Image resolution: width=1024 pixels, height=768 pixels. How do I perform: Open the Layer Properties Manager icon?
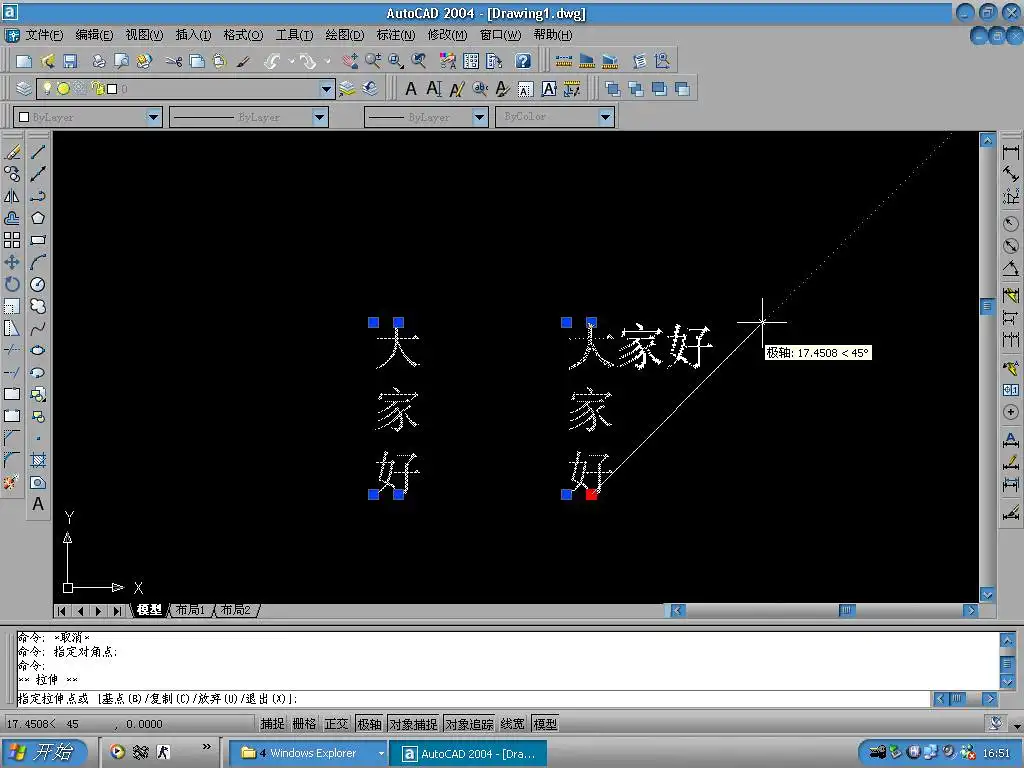pos(24,88)
